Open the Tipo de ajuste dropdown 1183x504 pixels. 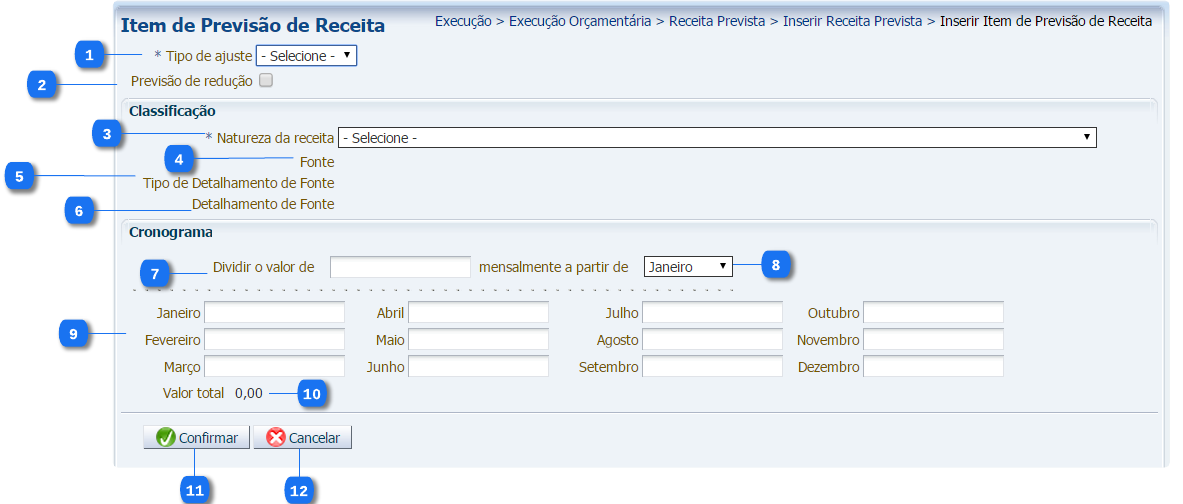306,56
